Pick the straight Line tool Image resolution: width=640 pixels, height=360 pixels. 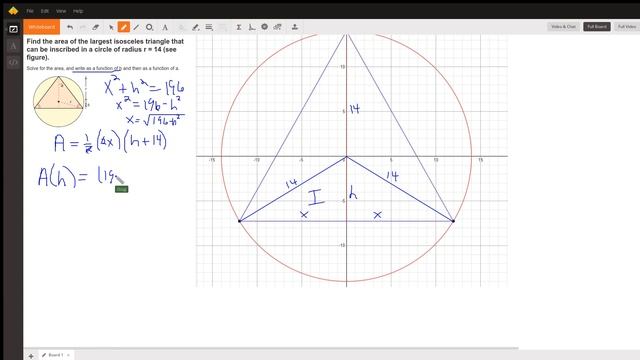point(136,27)
